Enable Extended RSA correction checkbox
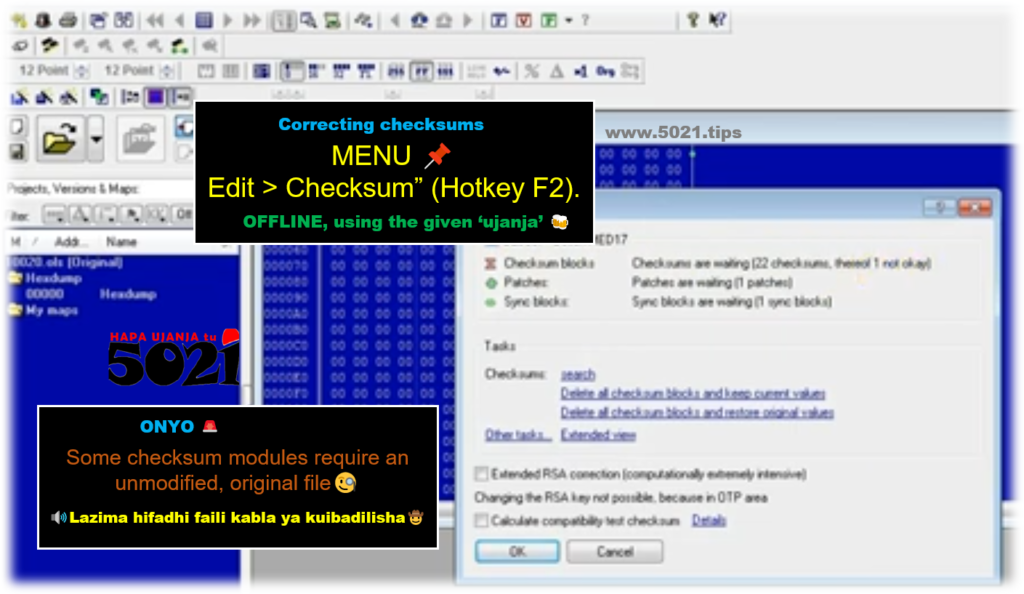This screenshot has width=1024, height=594. point(482,474)
